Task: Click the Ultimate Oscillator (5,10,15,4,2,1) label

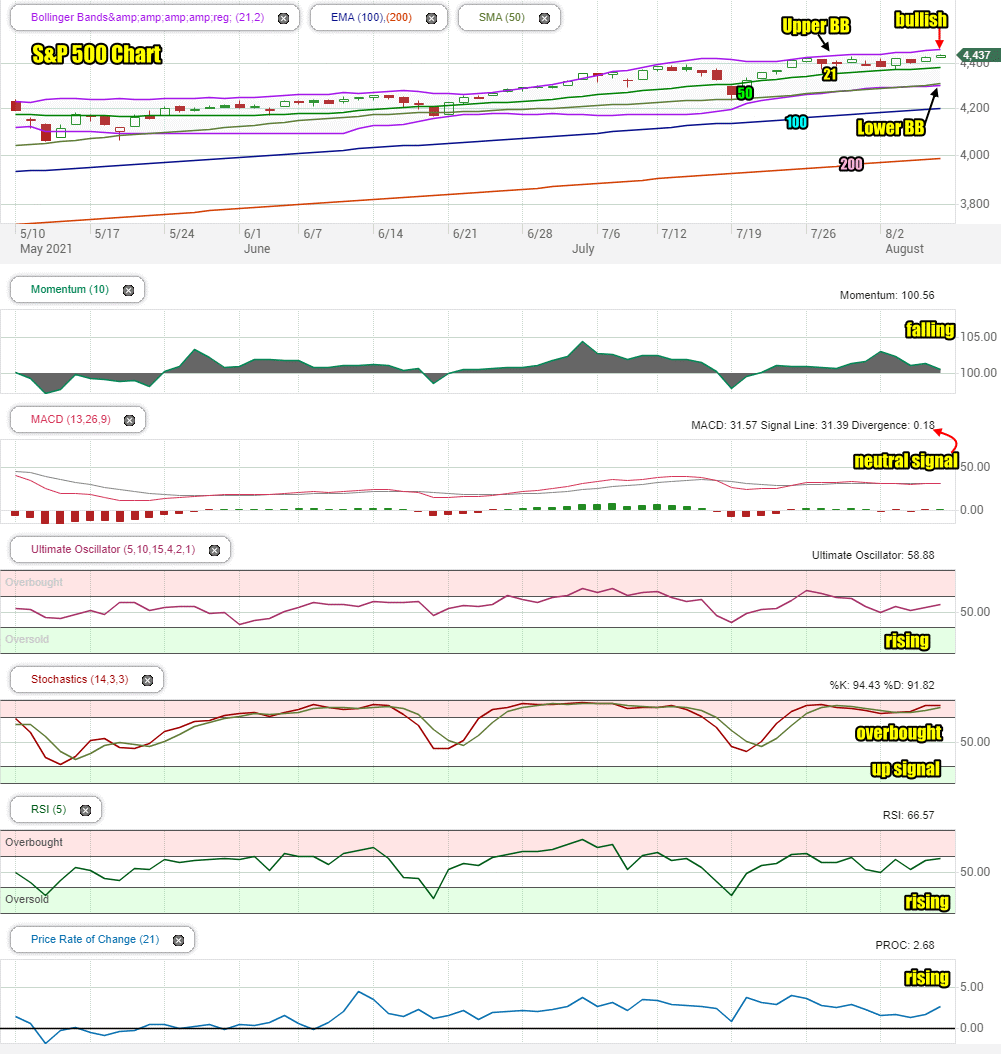Action: pos(113,549)
